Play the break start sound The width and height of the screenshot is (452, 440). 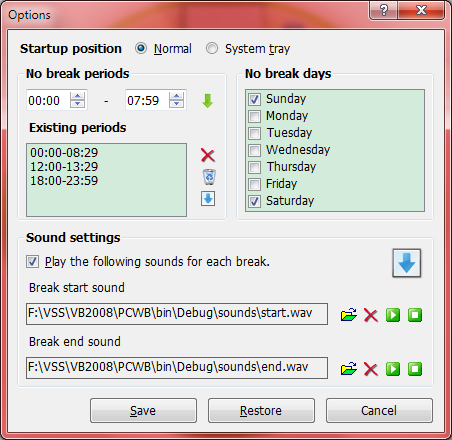pyautogui.click(x=393, y=315)
